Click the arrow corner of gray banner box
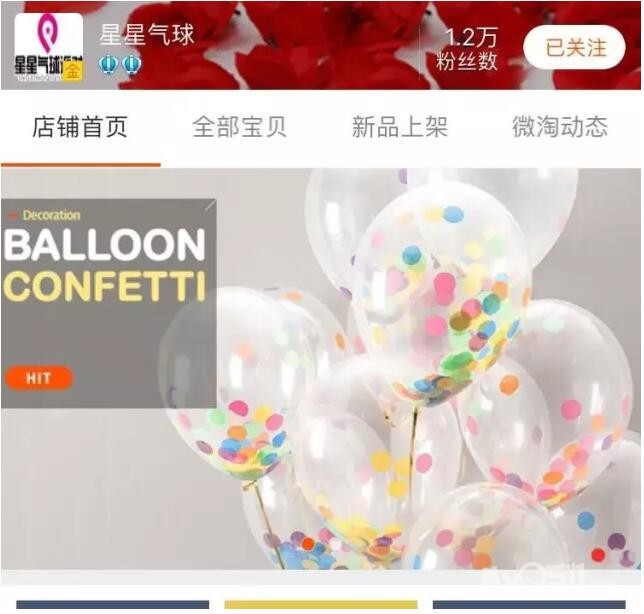Viewport: 644px width, 614px height. [x=210, y=205]
